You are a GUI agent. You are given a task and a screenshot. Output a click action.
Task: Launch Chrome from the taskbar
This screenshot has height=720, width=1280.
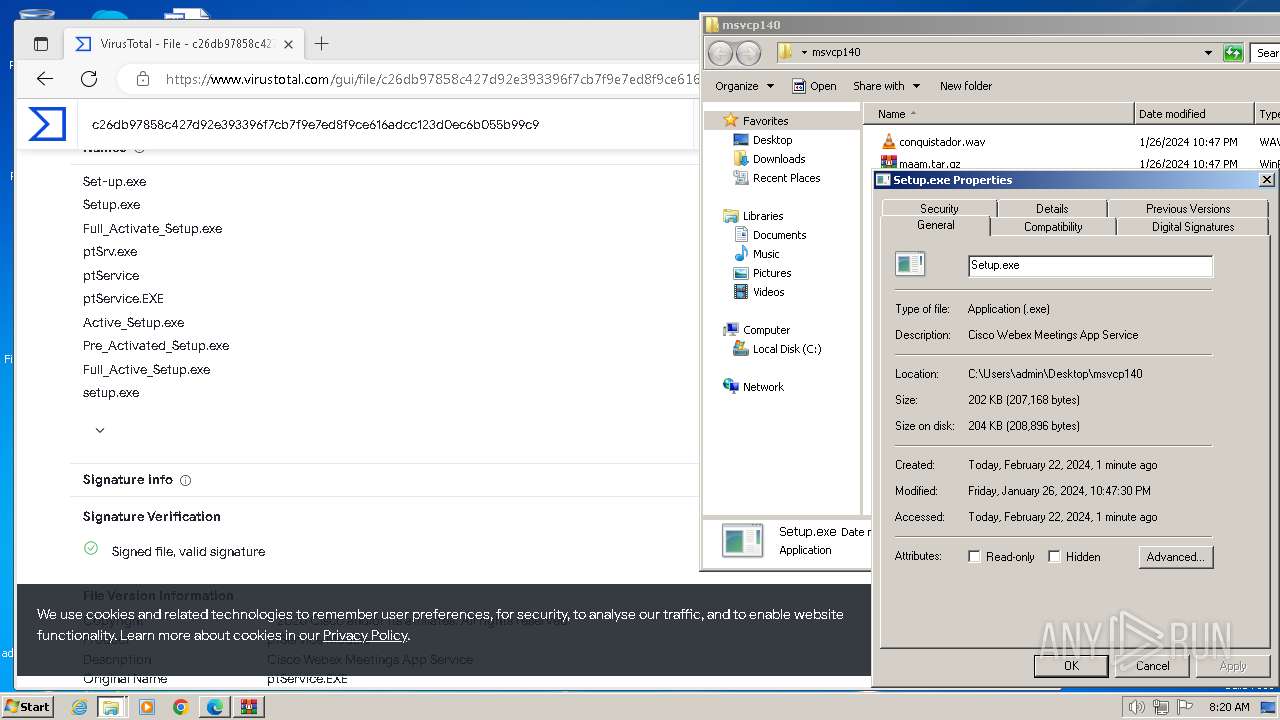[x=180, y=707]
